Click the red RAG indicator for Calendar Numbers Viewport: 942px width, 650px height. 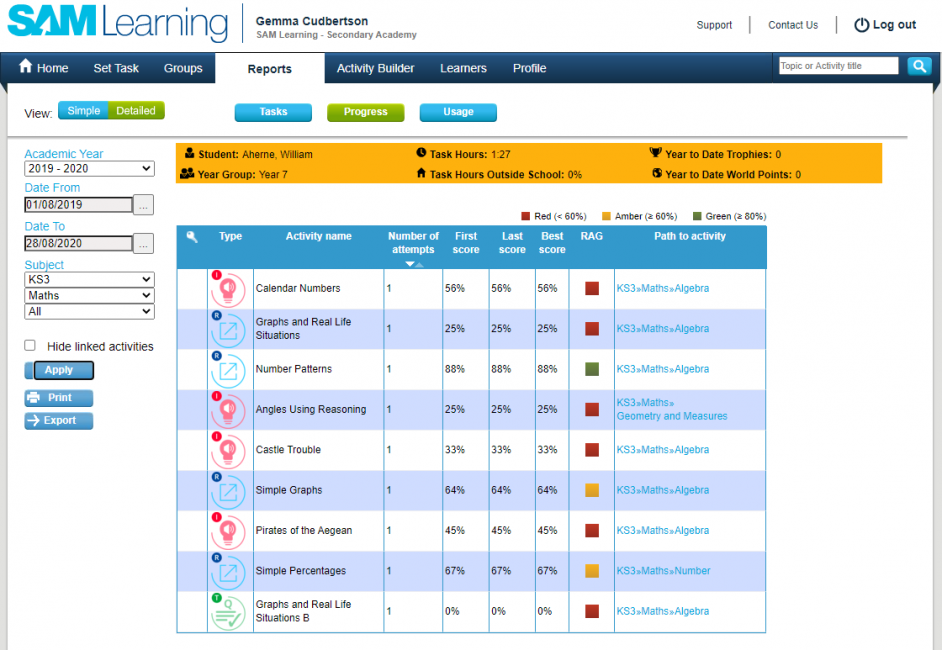pyautogui.click(x=590, y=290)
